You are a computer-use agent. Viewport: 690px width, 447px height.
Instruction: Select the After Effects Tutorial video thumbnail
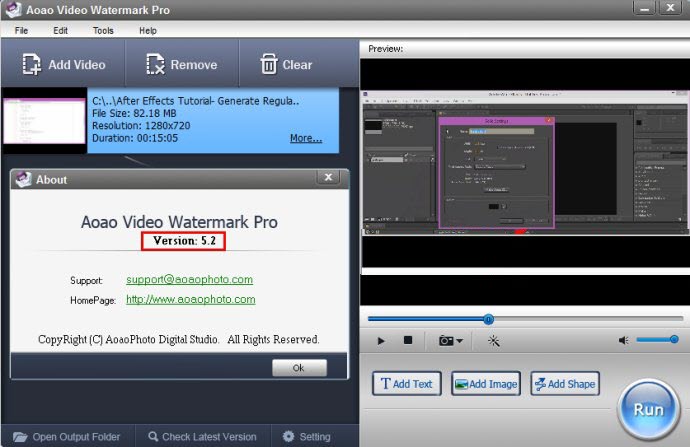click(44, 121)
